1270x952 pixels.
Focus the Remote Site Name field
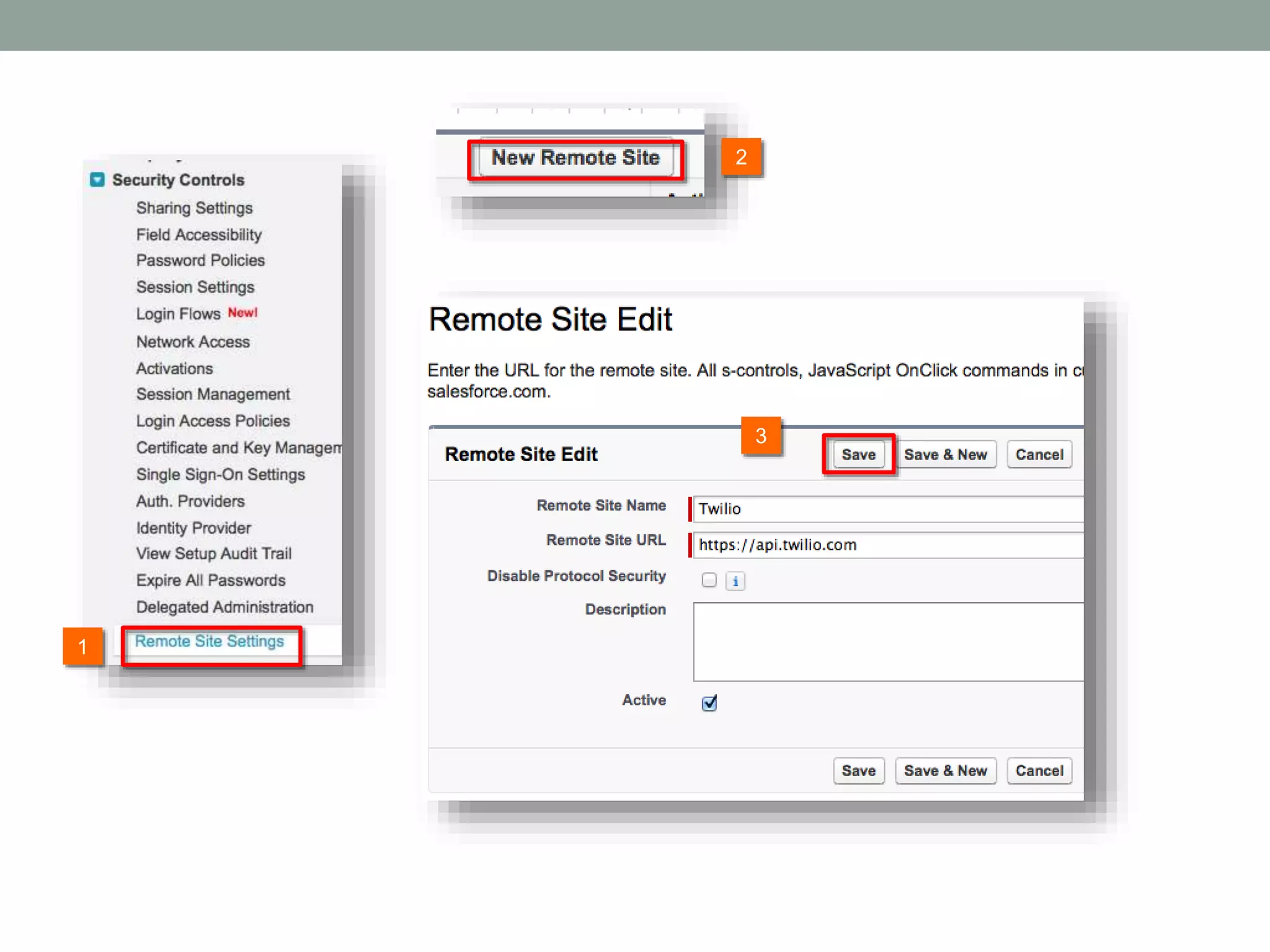[x=887, y=509]
